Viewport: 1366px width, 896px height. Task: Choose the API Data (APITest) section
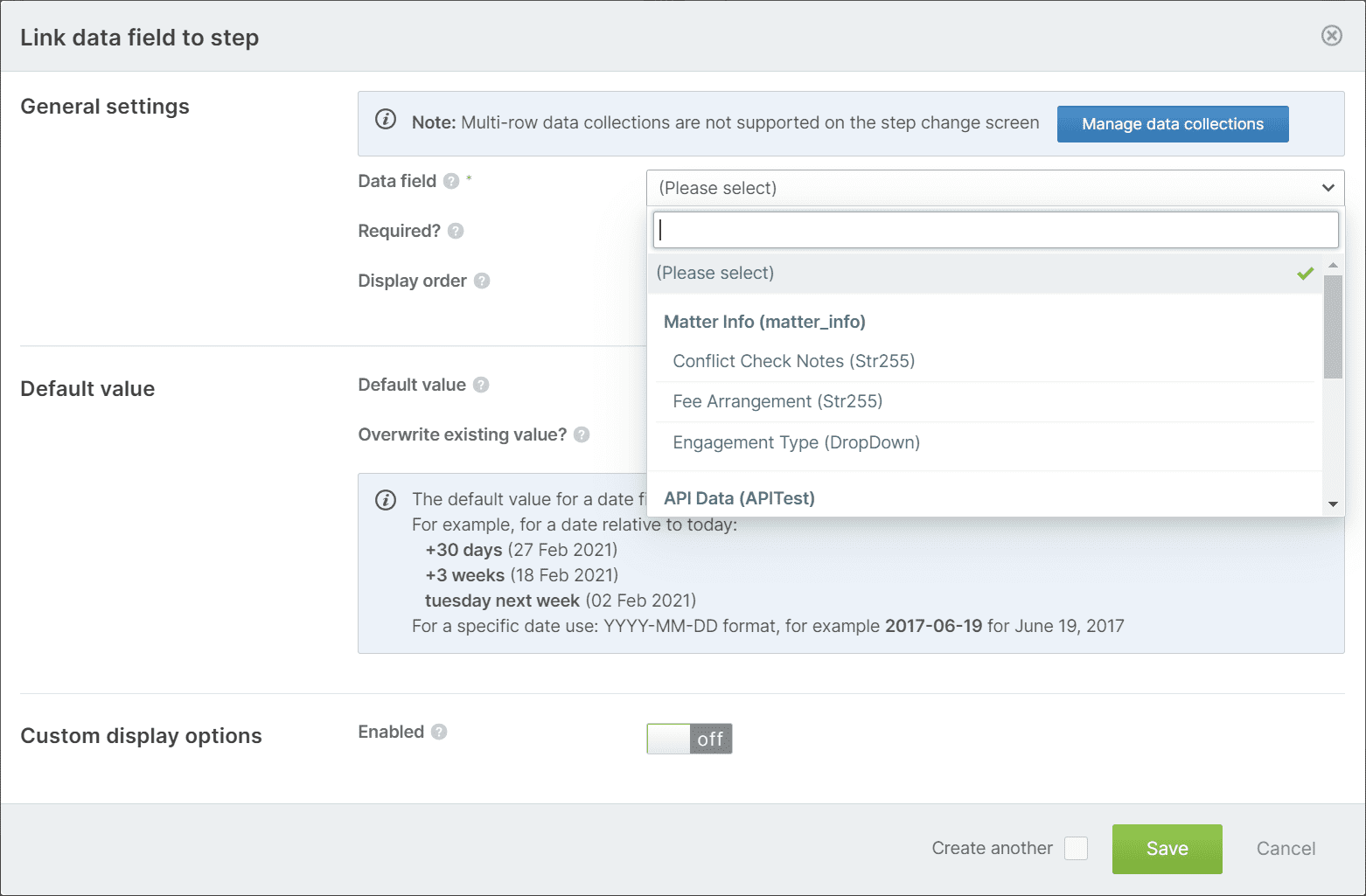(738, 497)
